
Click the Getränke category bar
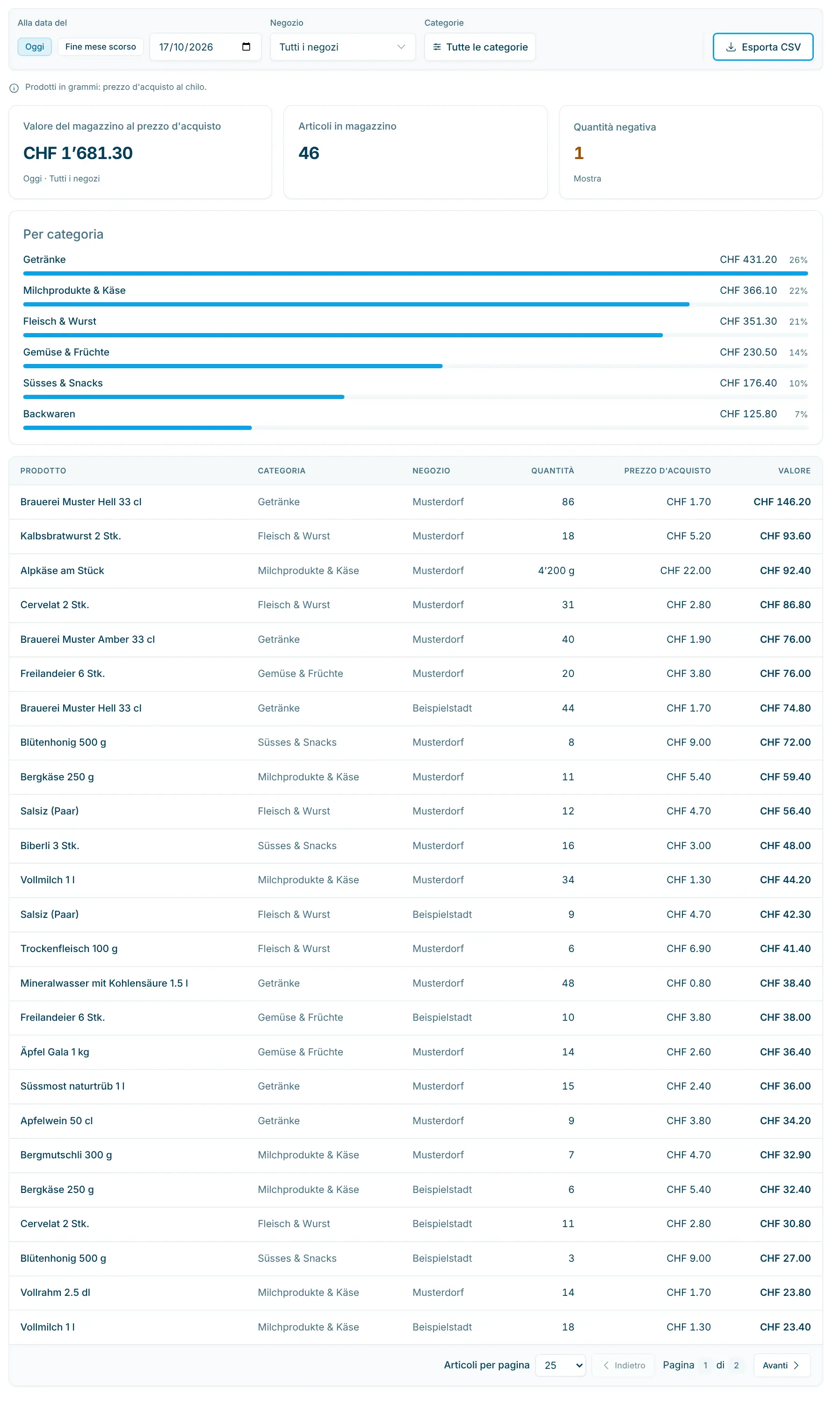415,274
